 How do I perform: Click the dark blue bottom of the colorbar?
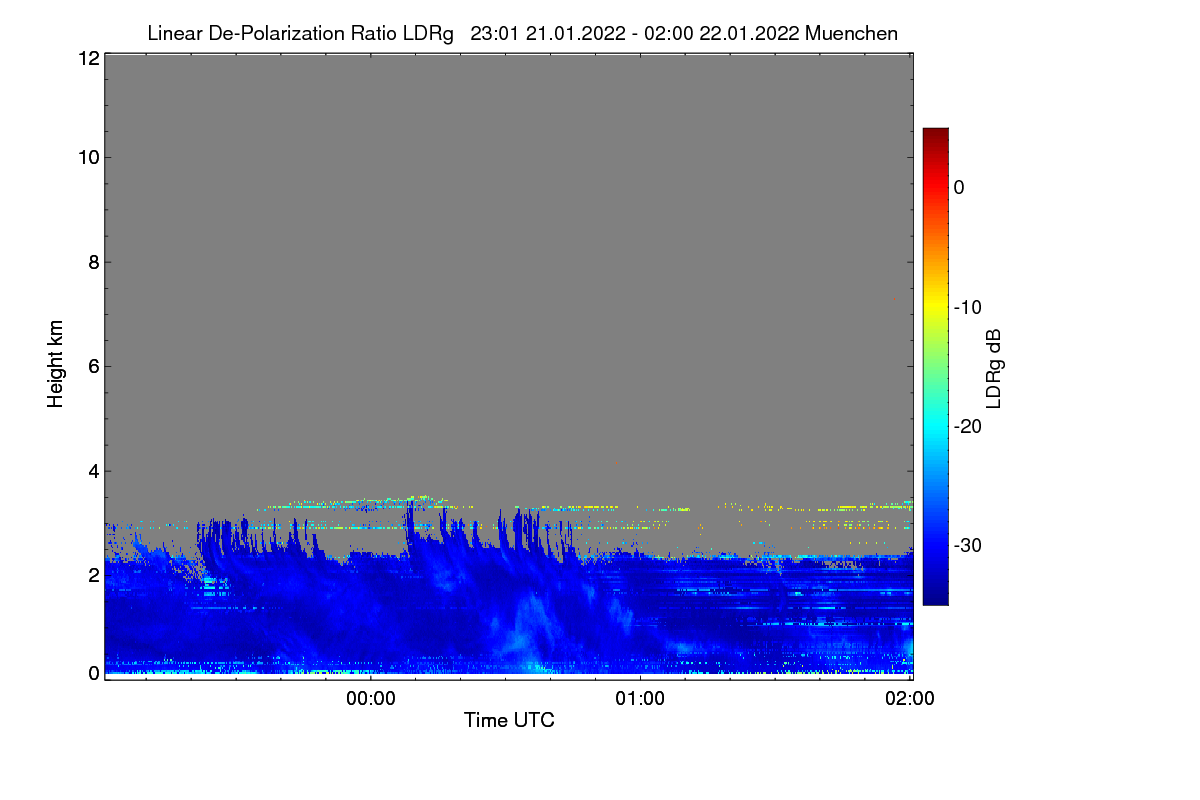pos(935,596)
